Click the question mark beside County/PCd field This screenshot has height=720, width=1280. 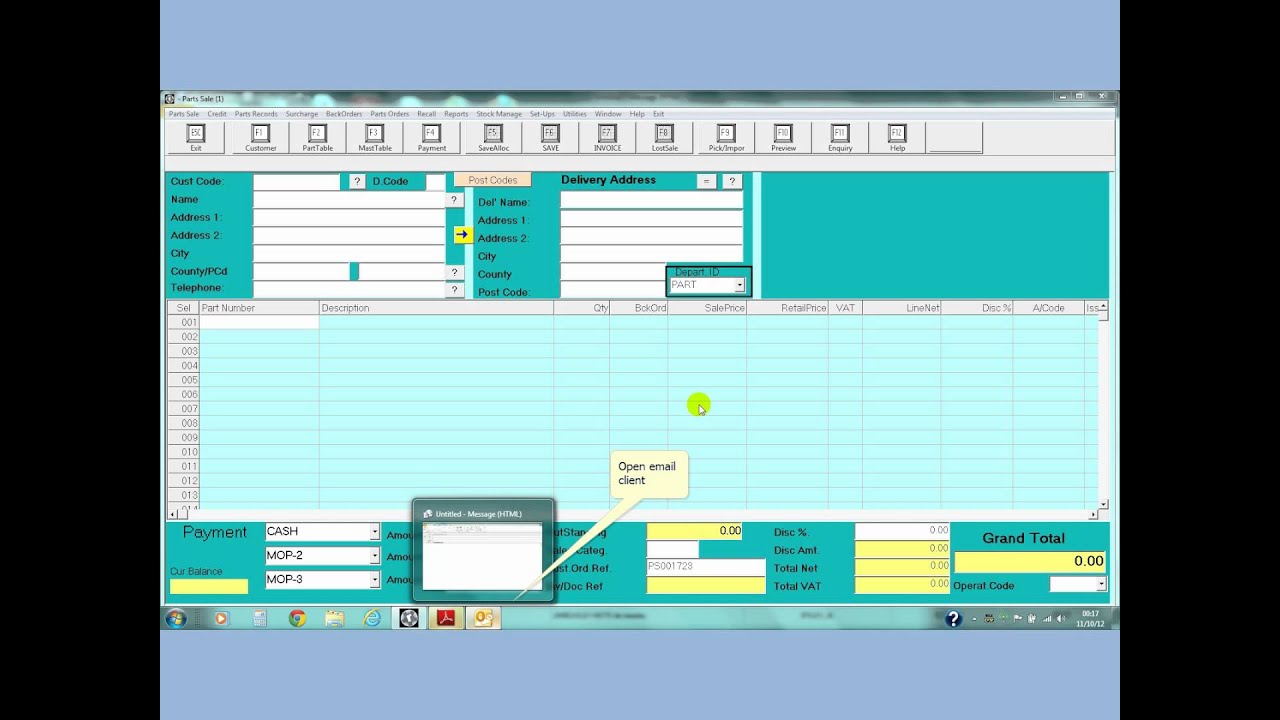(455, 272)
